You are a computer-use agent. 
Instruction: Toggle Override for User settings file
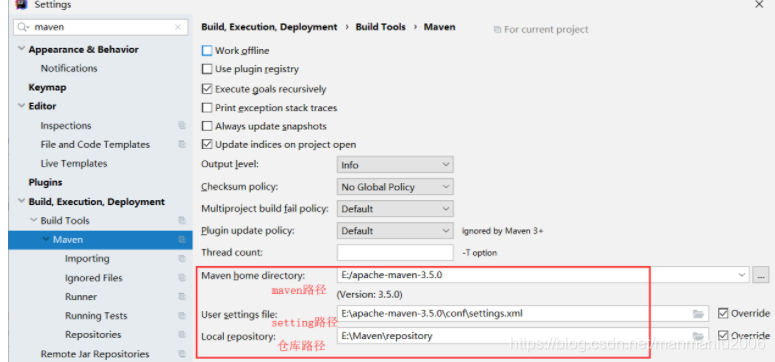click(723, 313)
